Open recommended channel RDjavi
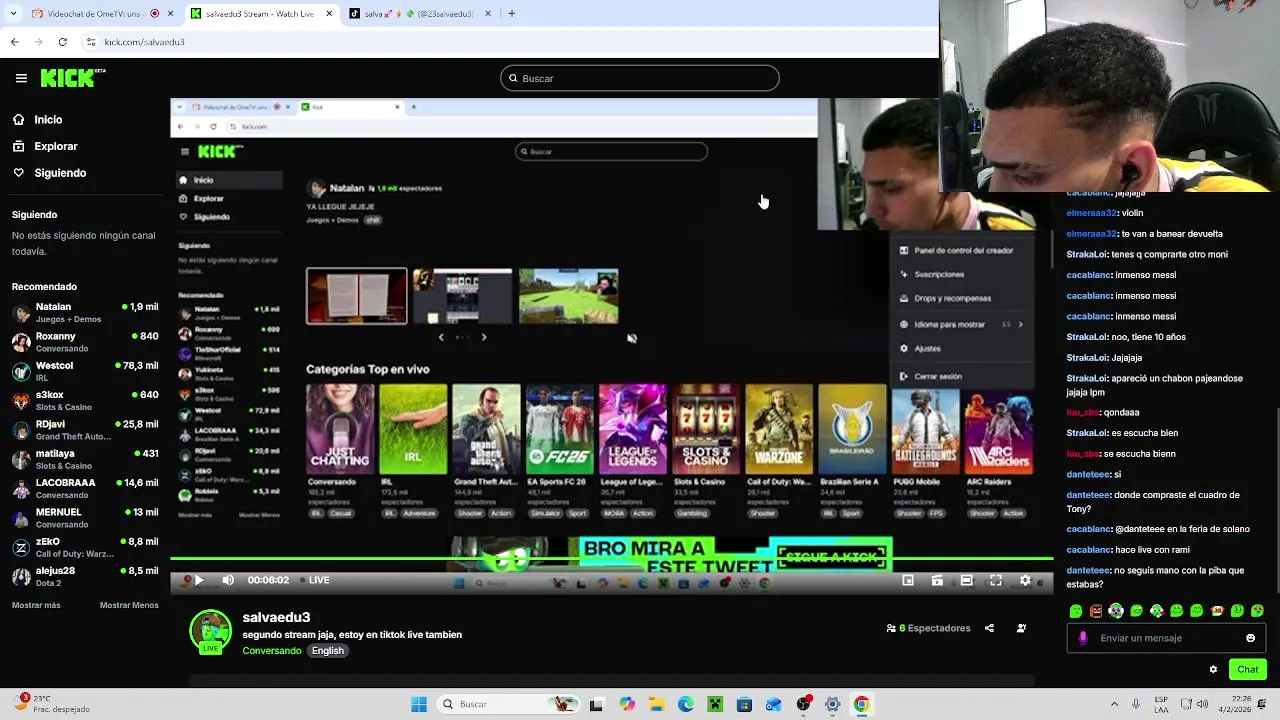The width and height of the screenshot is (1280, 720). click(x=85, y=430)
